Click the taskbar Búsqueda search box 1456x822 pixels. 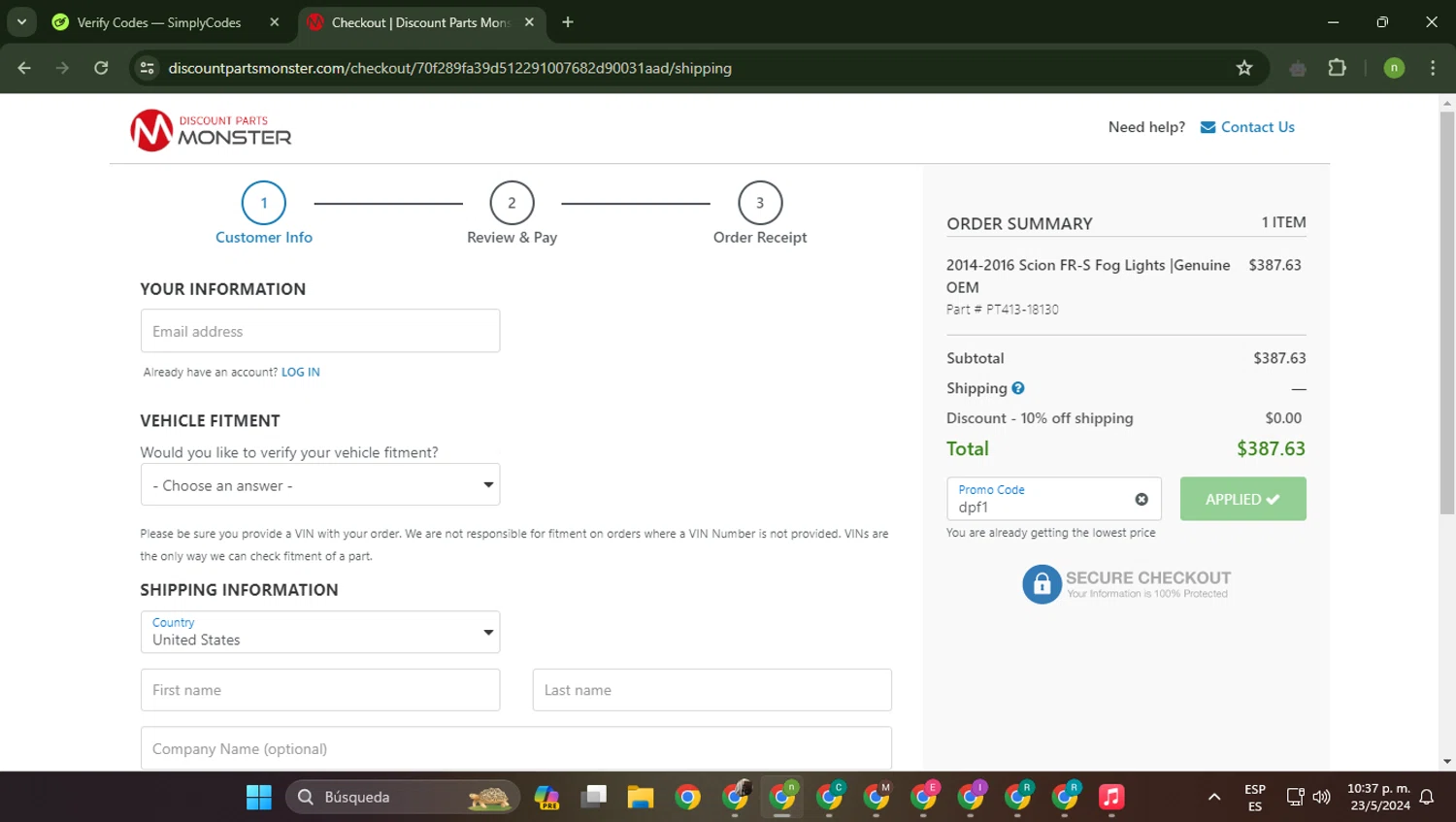pos(403,797)
